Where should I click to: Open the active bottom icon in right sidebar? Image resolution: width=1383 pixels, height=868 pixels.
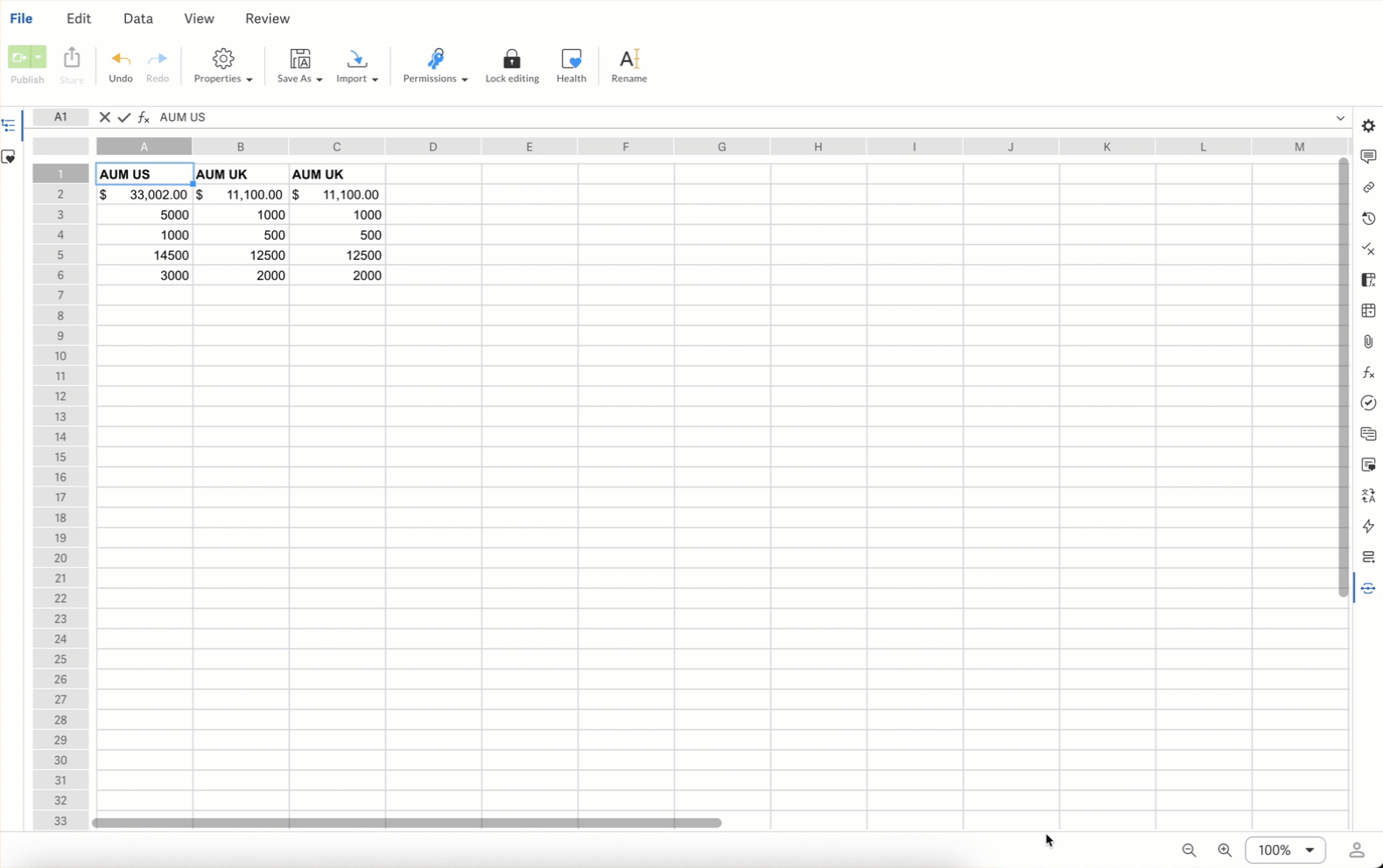1369,589
